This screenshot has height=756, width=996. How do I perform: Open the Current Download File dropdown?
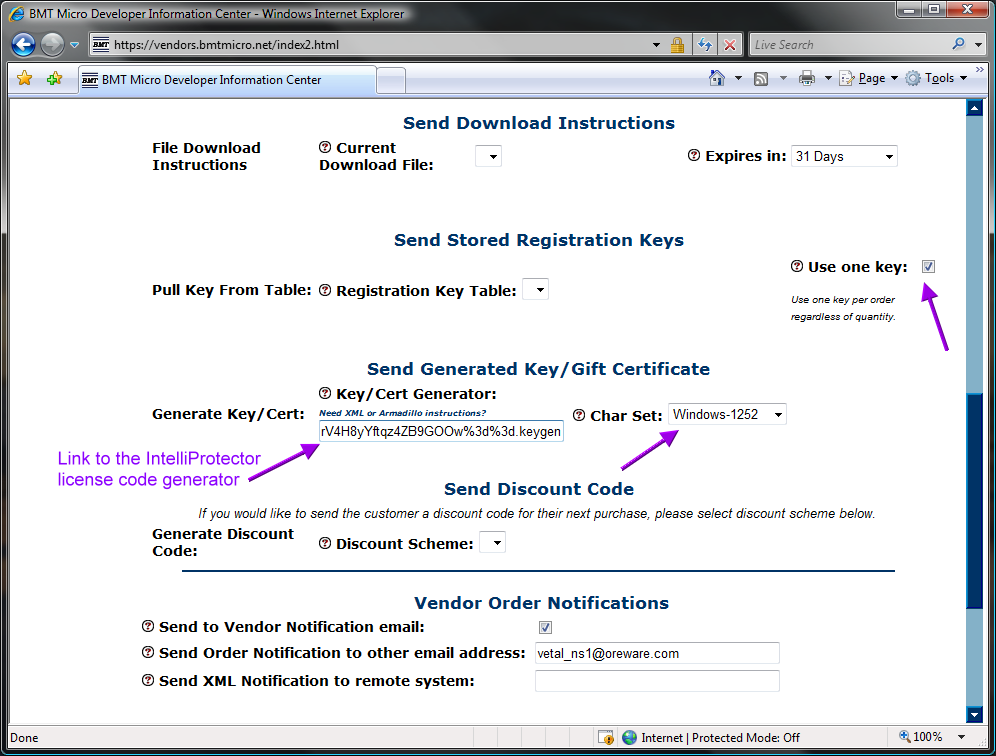pos(488,156)
